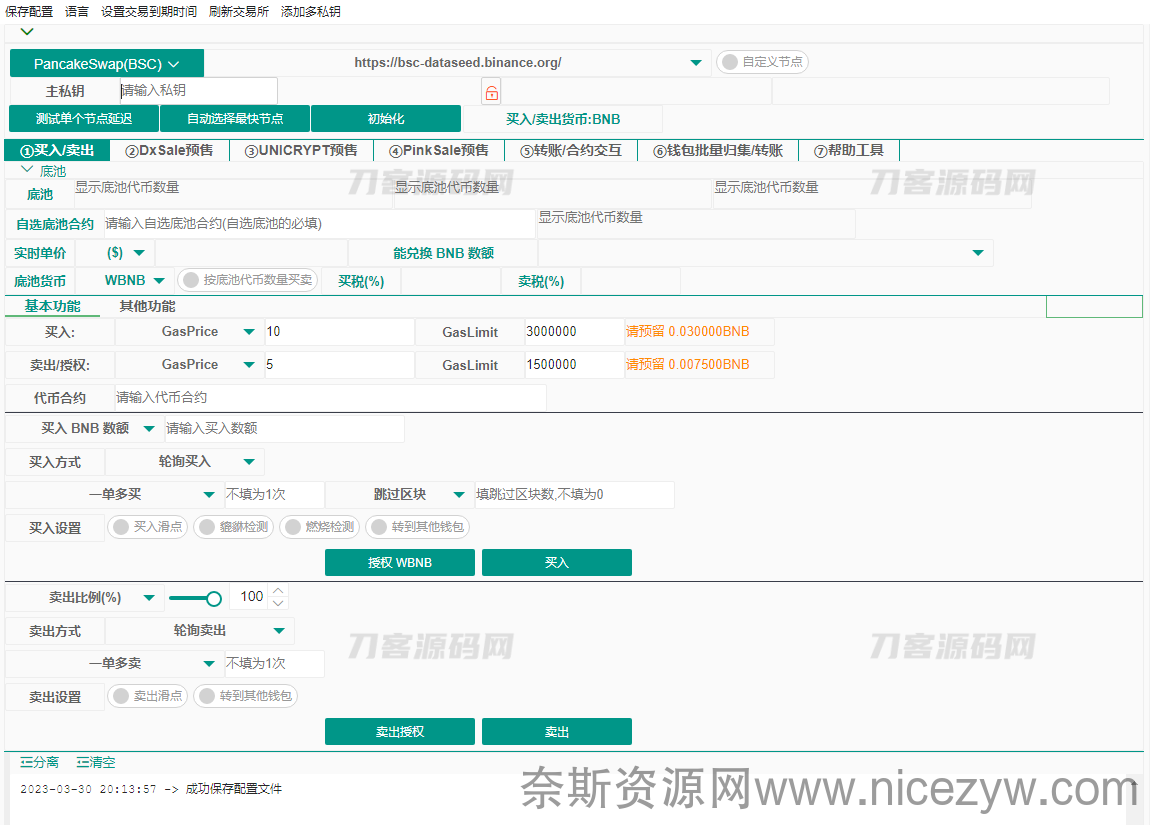The height and width of the screenshot is (825, 1150).
Task: Click the 请输入买入数额 input field
Action: click(x=284, y=428)
